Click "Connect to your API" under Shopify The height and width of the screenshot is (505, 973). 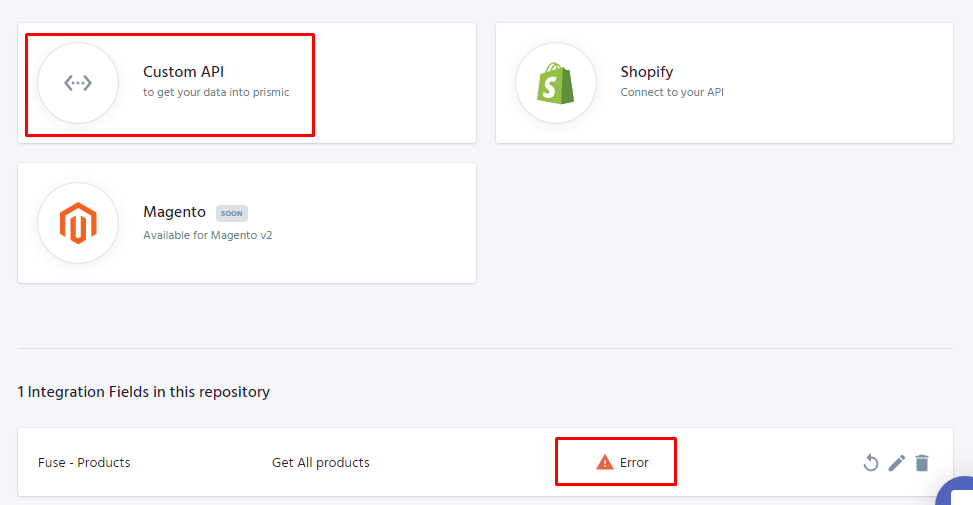coord(672,92)
